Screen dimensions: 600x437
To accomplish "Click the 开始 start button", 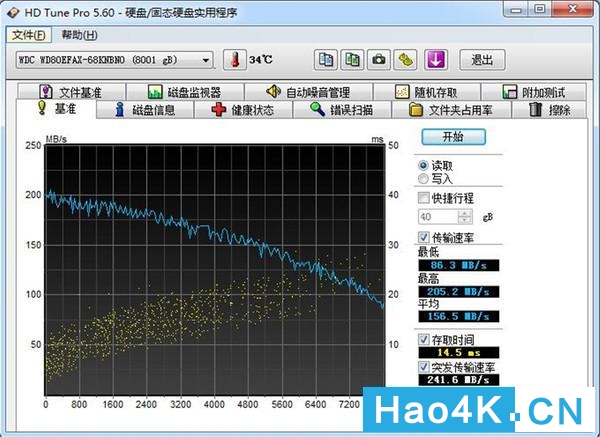I will pos(453,137).
